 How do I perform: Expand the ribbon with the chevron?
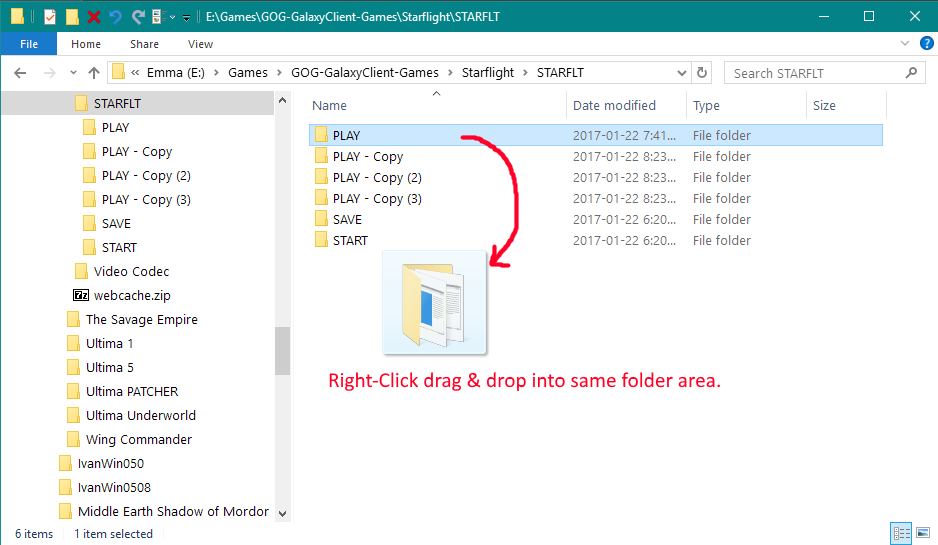(x=904, y=43)
